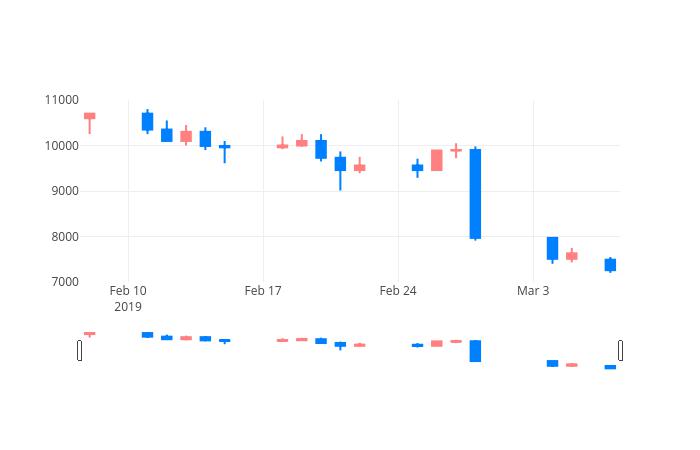The image size is (700, 450).
Task: Click the Feb 24 axis label
Action: pos(398,291)
